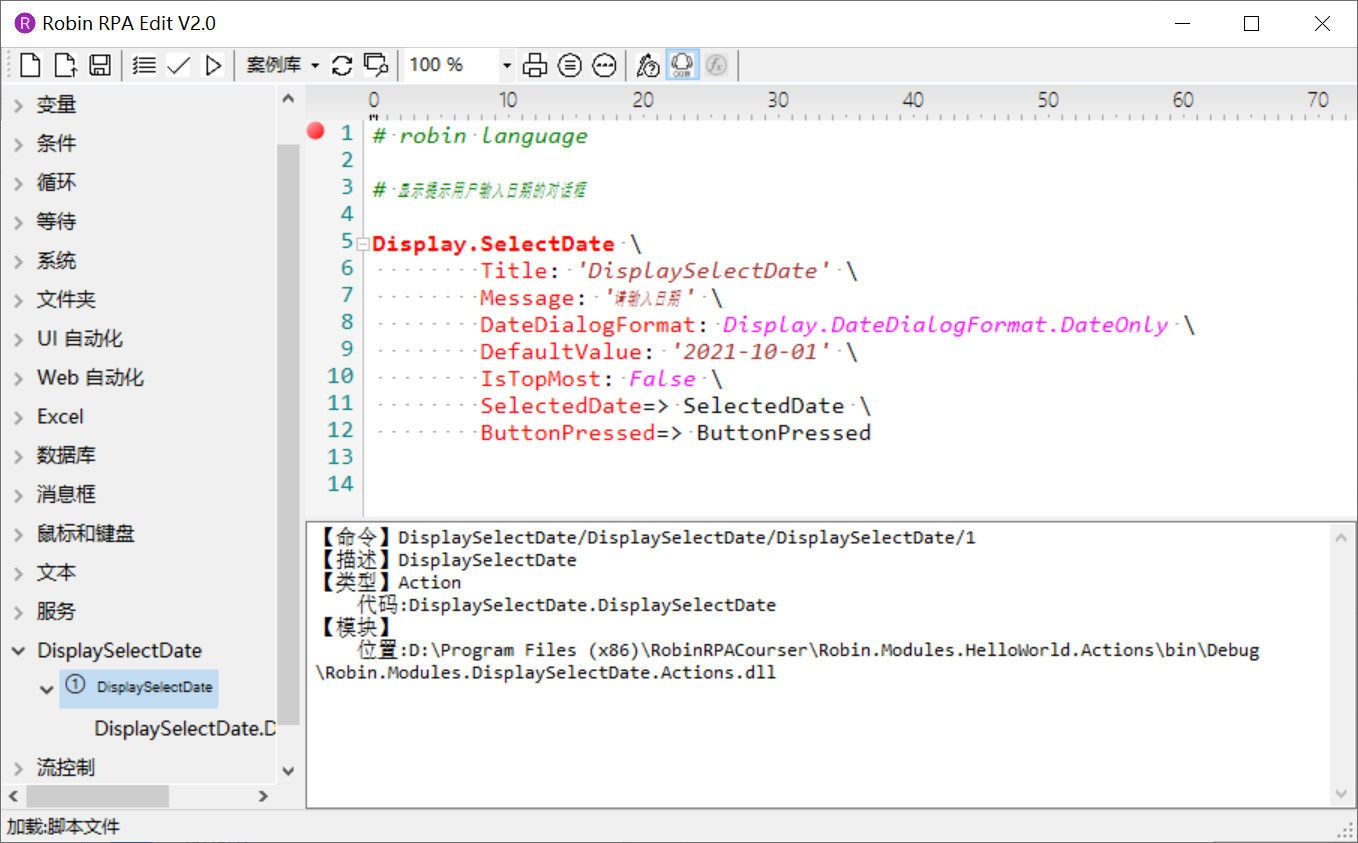Click the refresh arrows icon
Viewport: 1358px width, 843px height.
point(342,66)
